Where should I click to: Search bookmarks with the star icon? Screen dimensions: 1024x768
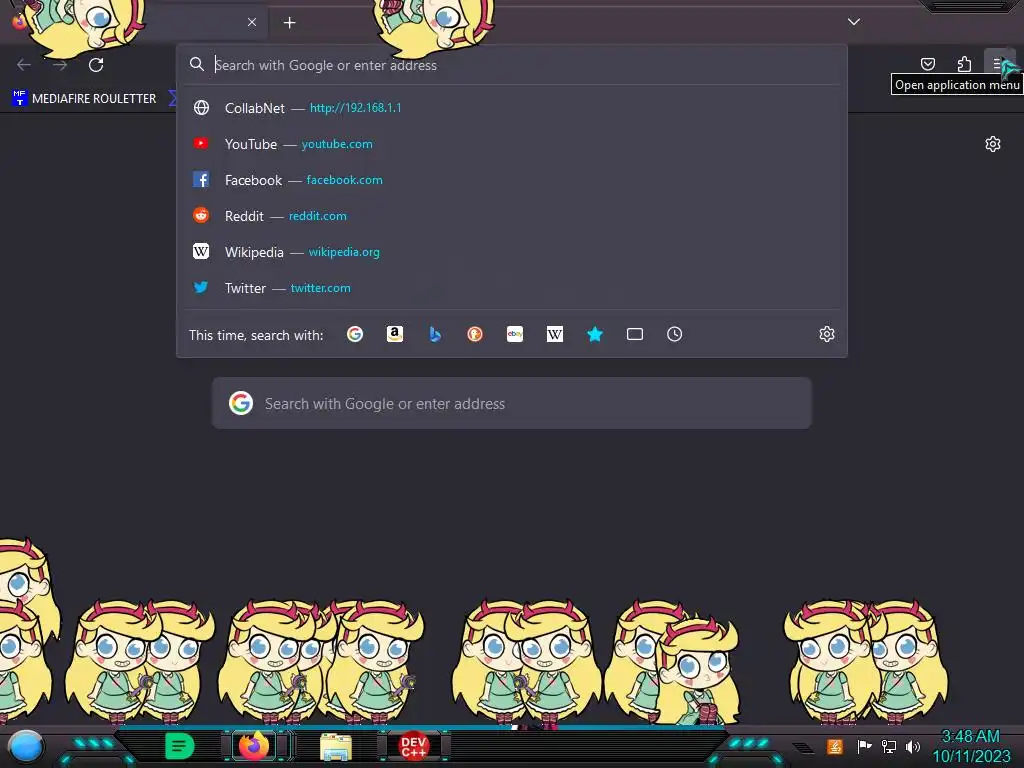pos(594,334)
